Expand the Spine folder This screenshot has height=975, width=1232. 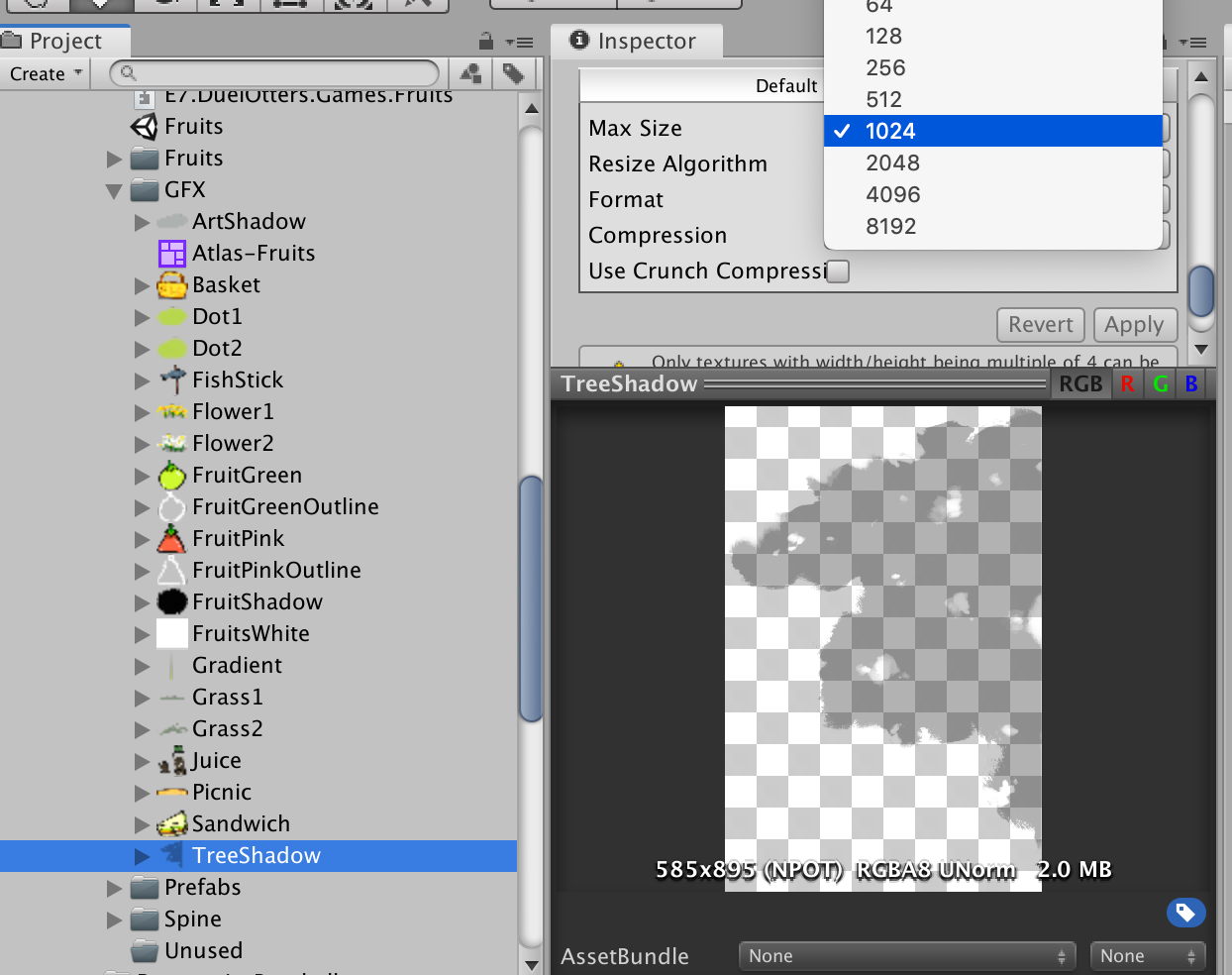[x=114, y=920]
